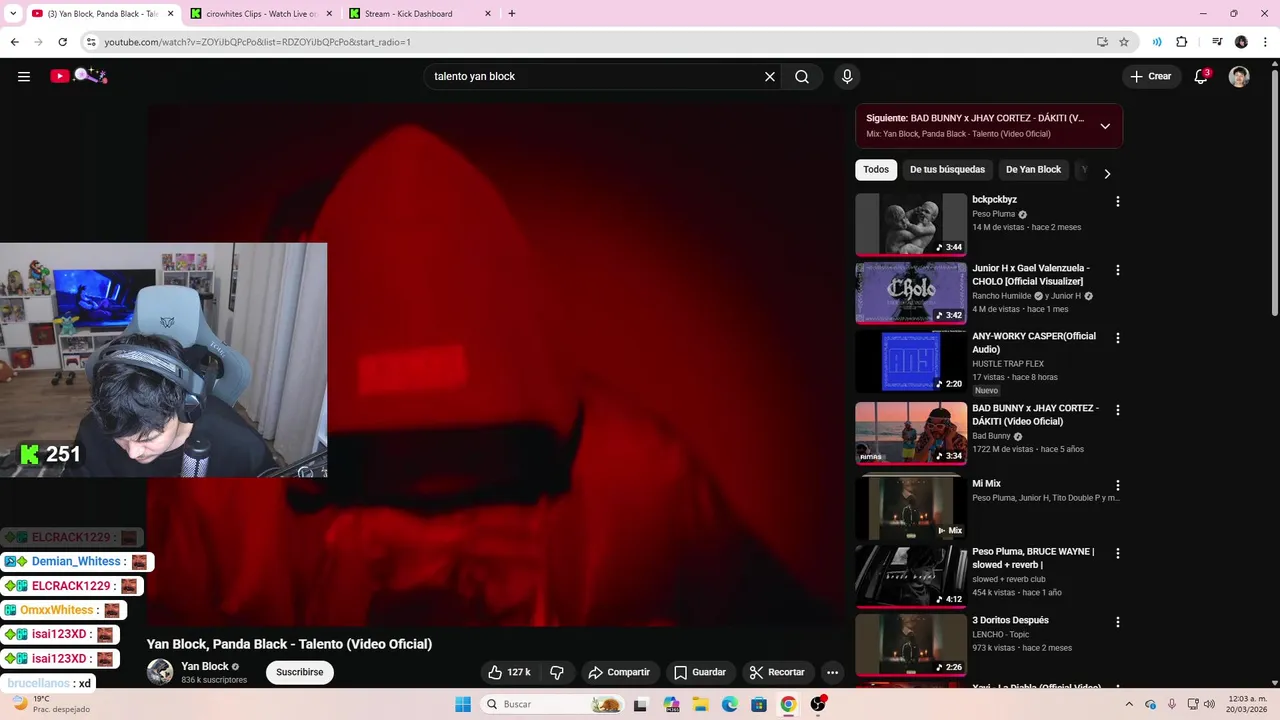
Task: Open options menu for ANY-WORKY CASPER
Action: tap(1118, 338)
